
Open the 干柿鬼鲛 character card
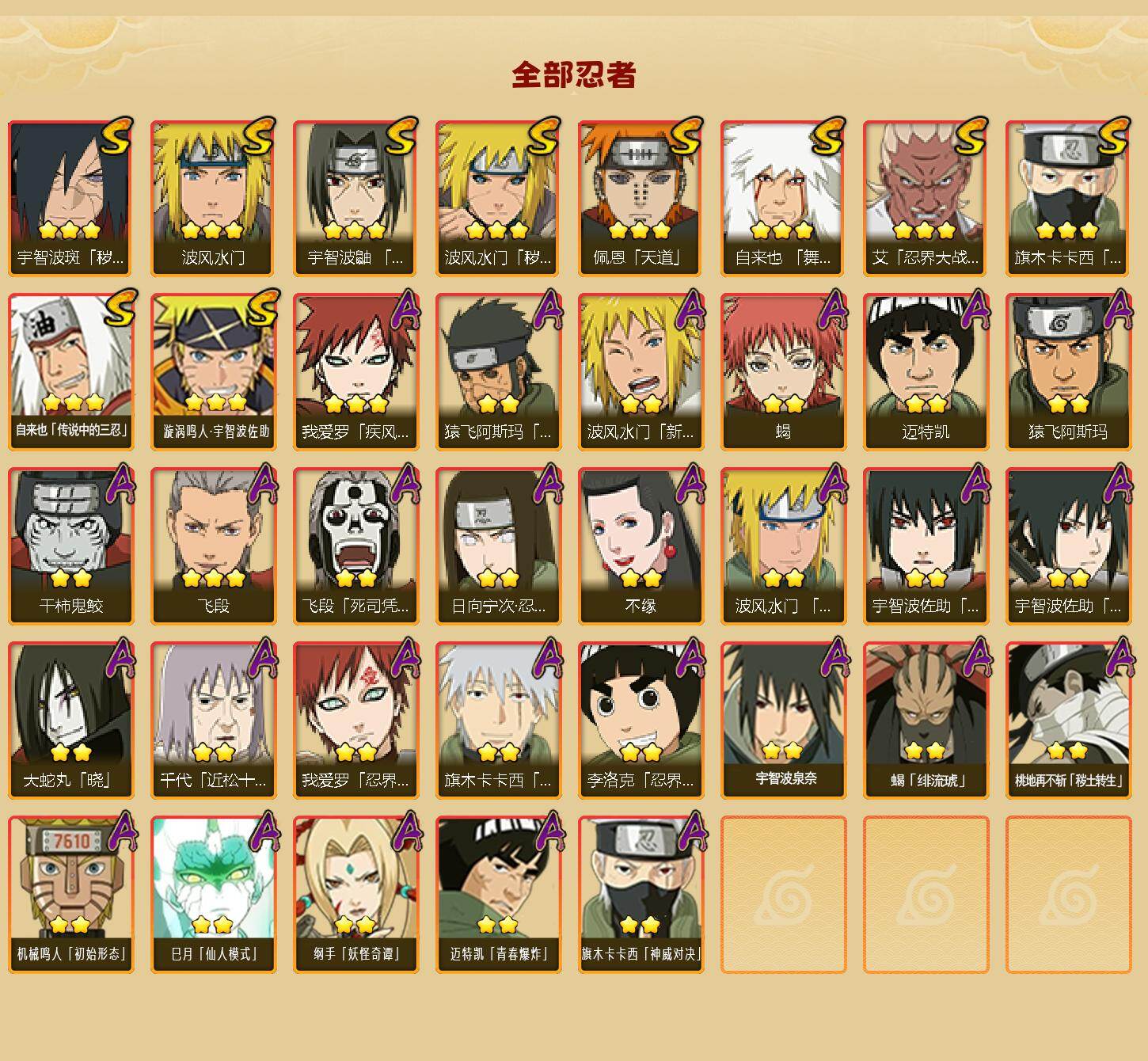click(71, 546)
